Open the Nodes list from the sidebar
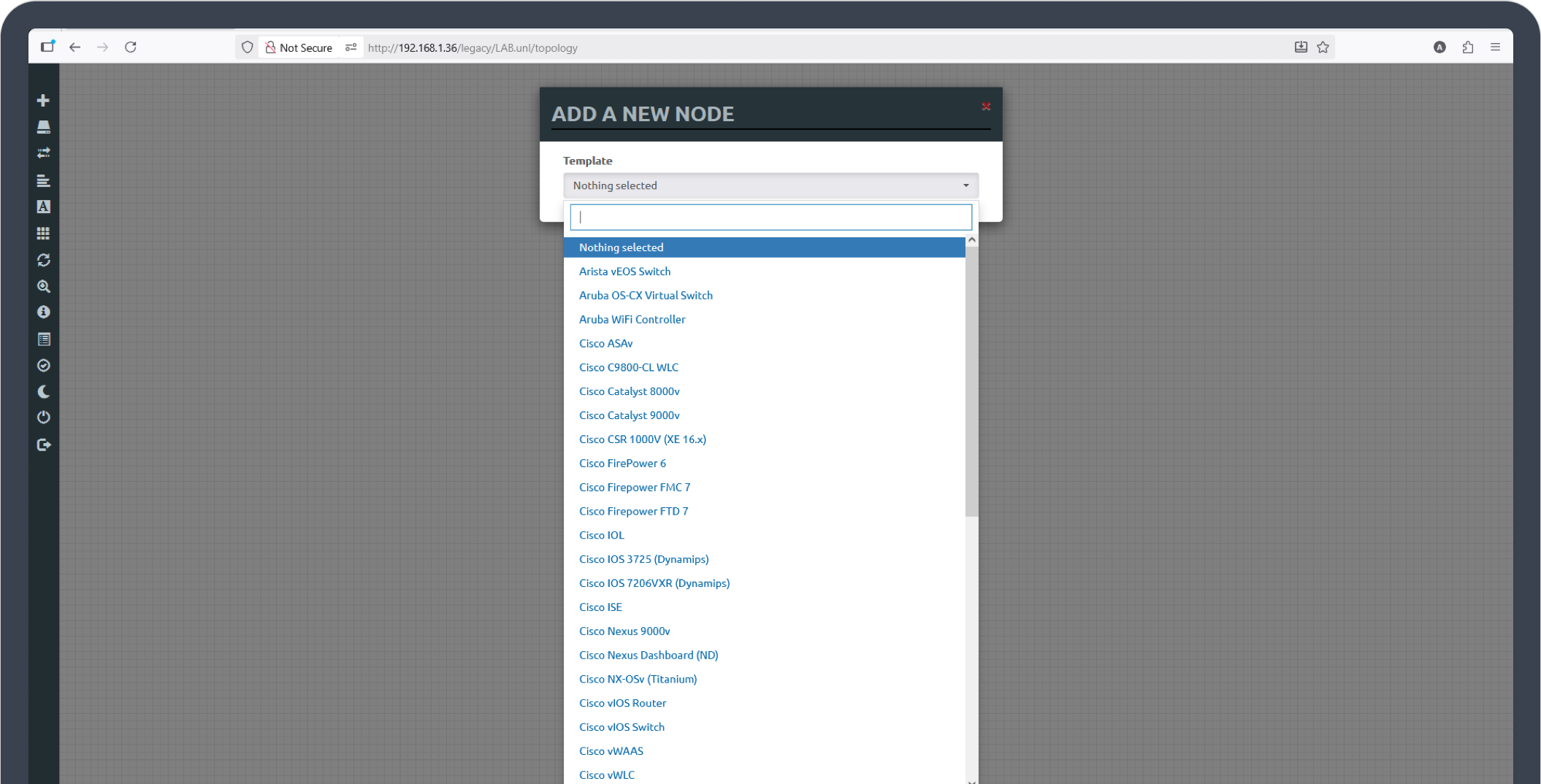The width and height of the screenshot is (1541, 784). click(x=43, y=127)
